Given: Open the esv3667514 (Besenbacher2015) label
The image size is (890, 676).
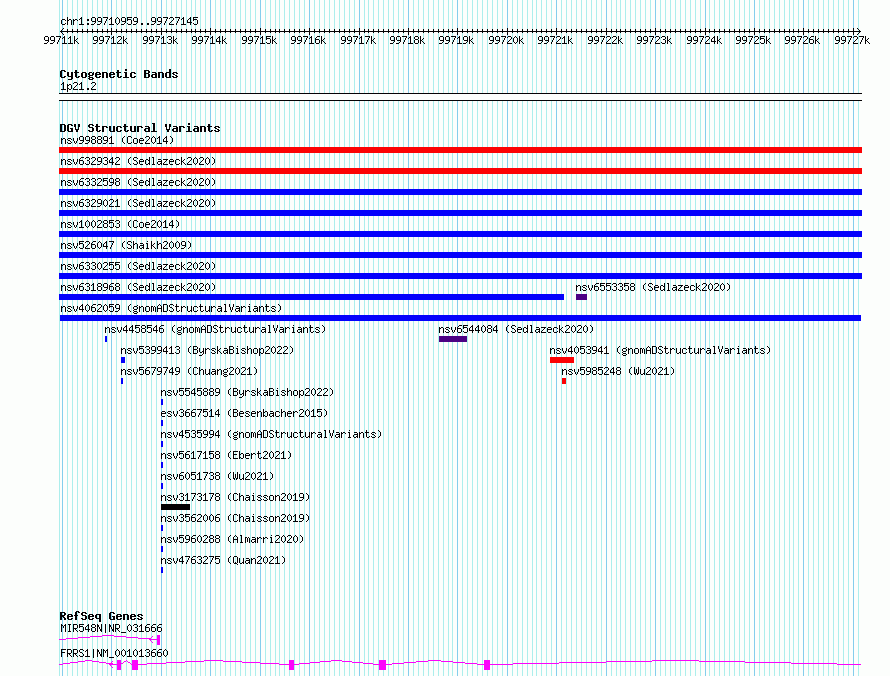Looking at the screenshot, I should click(x=244, y=413).
